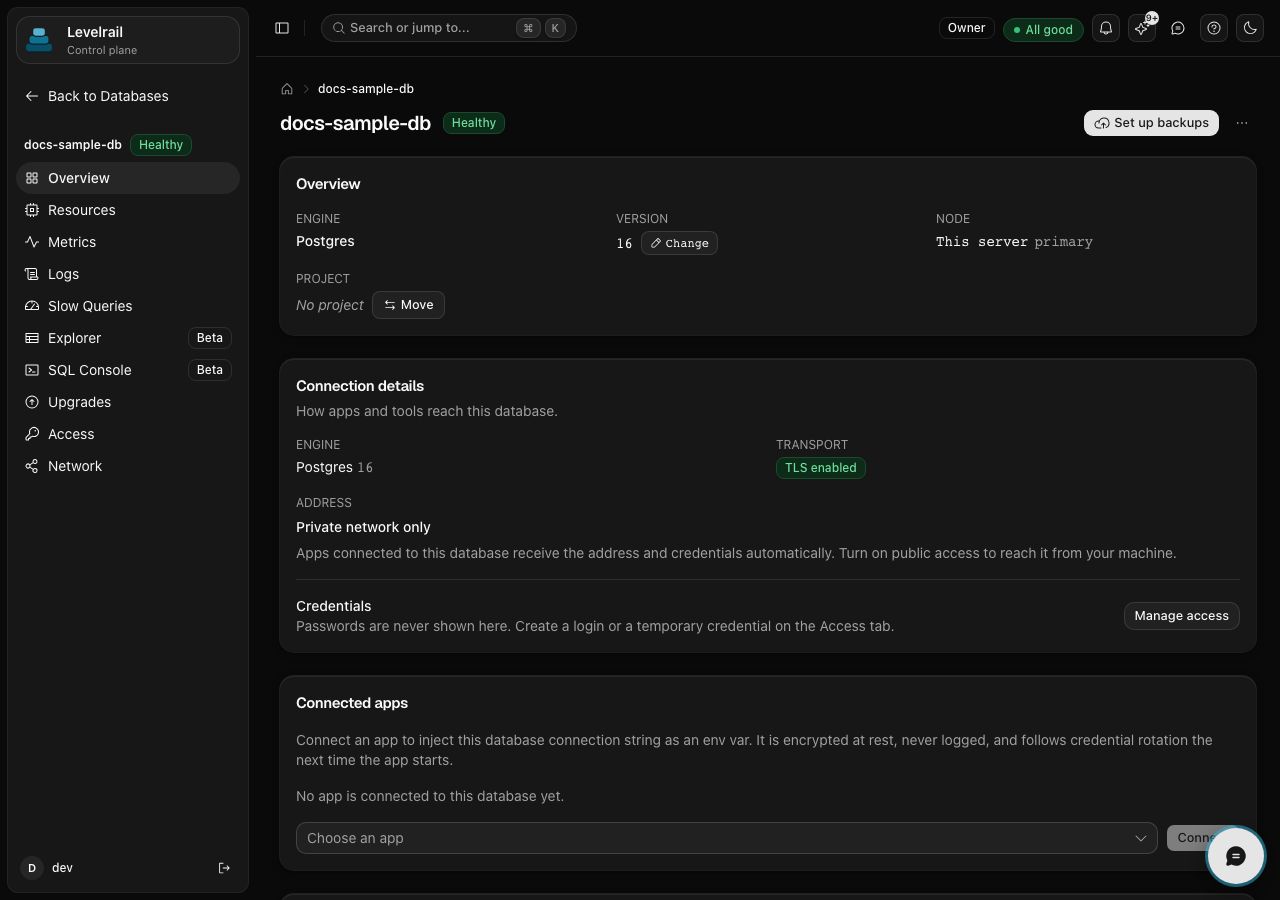Open the Access page
The height and width of the screenshot is (900, 1280).
coord(128,434)
